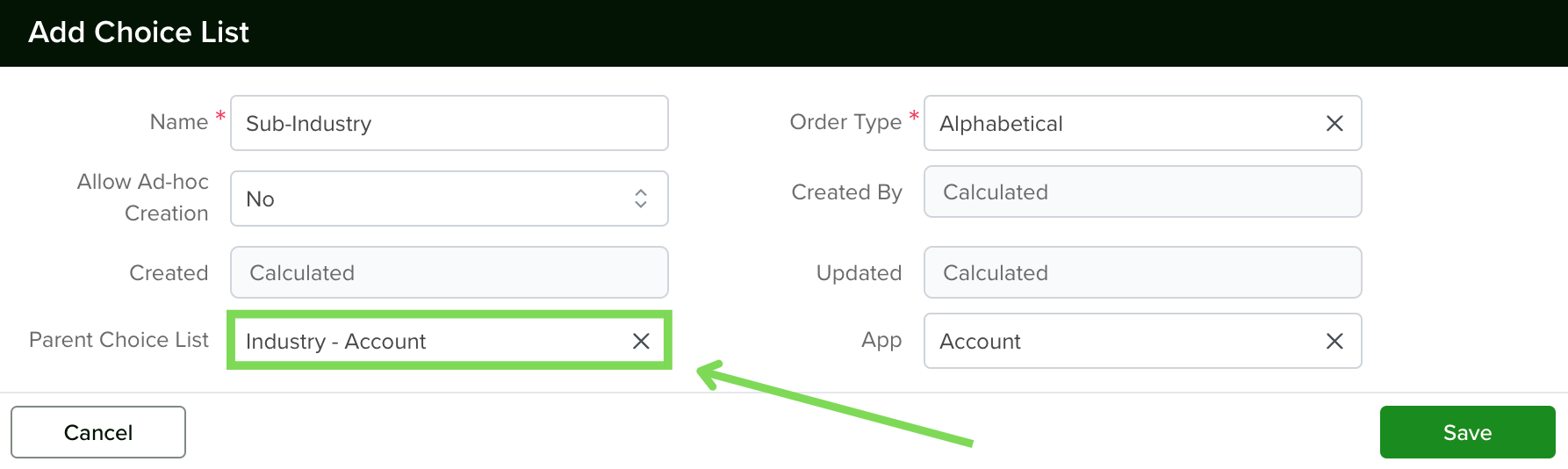The width and height of the screenshot is (1568, 469).
Task: Click the Created calculated field
Action: (450, 272)
